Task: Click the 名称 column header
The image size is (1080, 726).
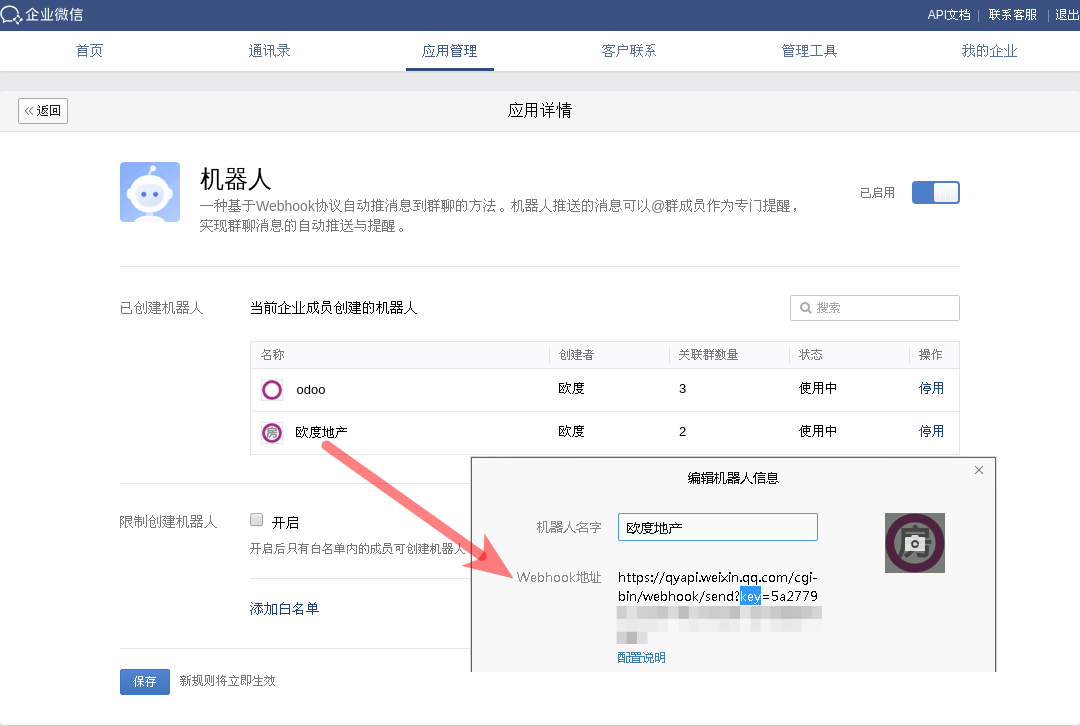Action: pos(273,355)
